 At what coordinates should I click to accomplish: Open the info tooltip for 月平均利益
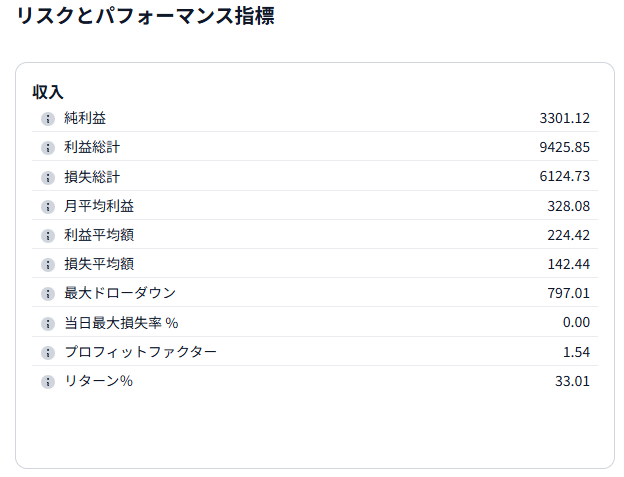(x=47, y=207)
